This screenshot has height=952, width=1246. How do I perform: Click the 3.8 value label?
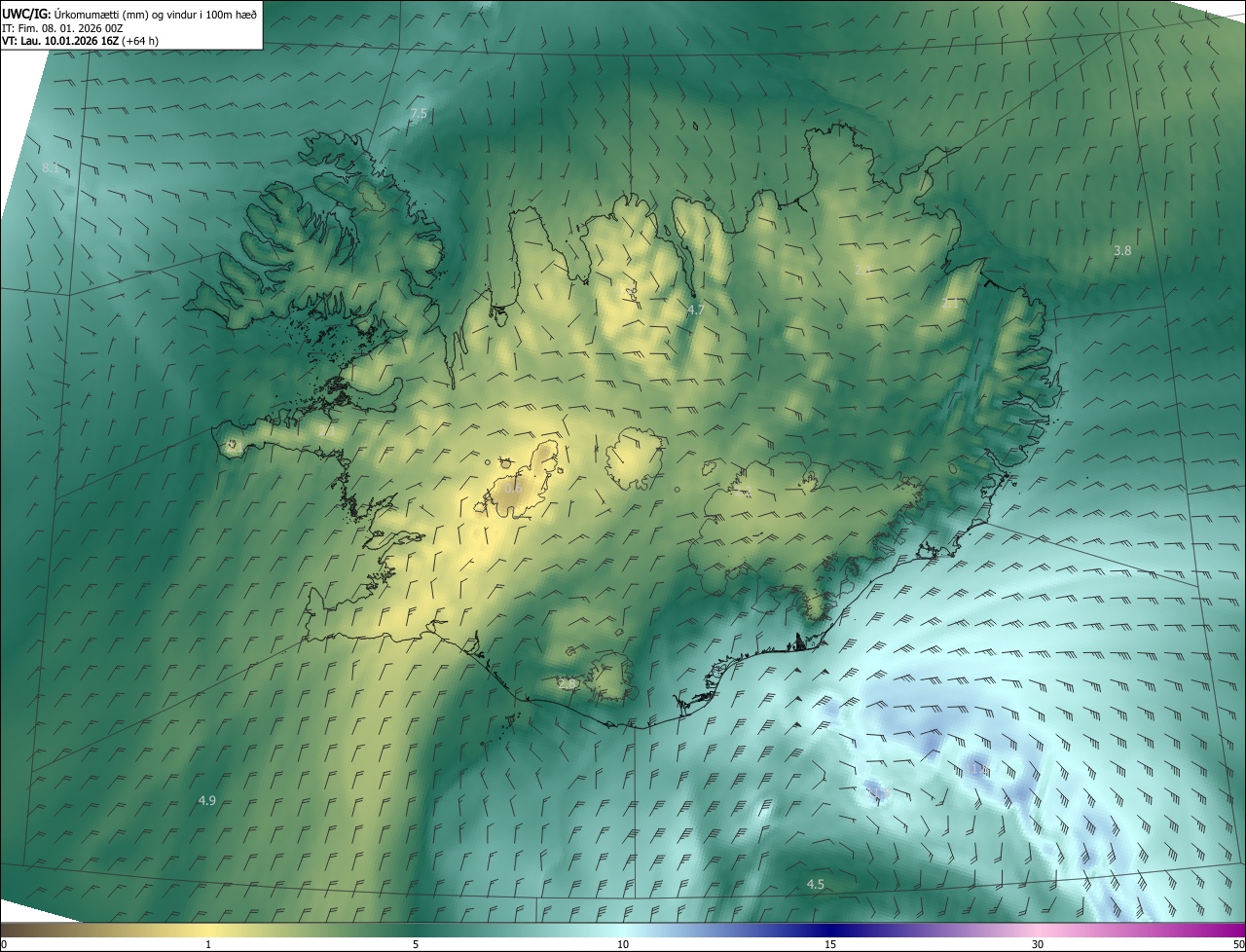1122,251
